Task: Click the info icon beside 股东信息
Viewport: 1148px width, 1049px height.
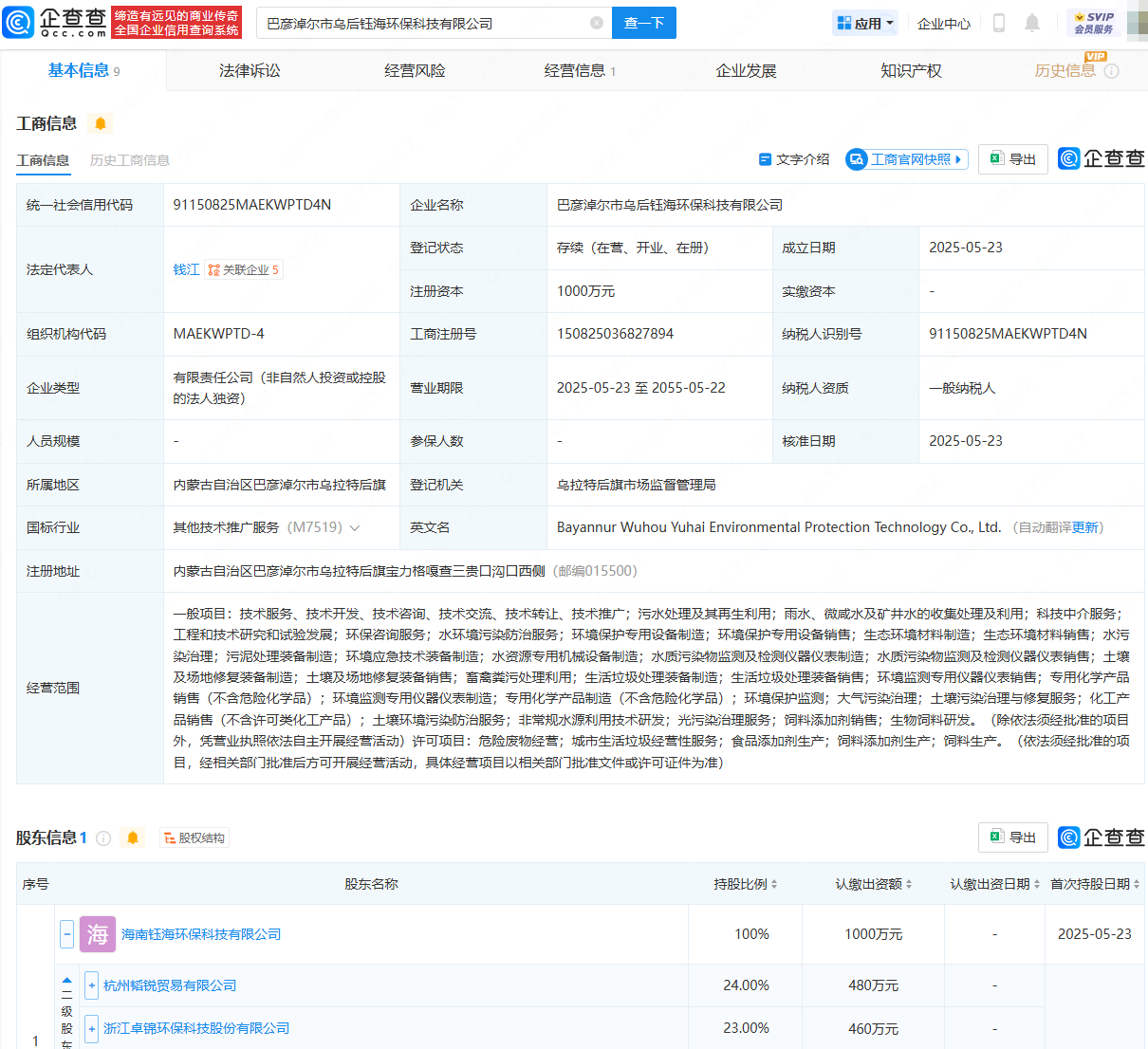Action: (x=103, y=838)
